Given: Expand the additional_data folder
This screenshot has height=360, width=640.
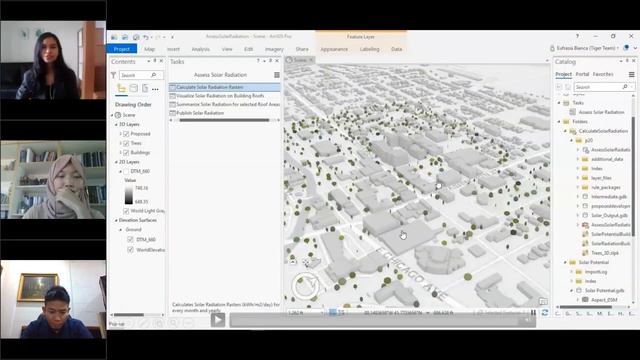Looking at the screenshot, I should pos(578,159).
